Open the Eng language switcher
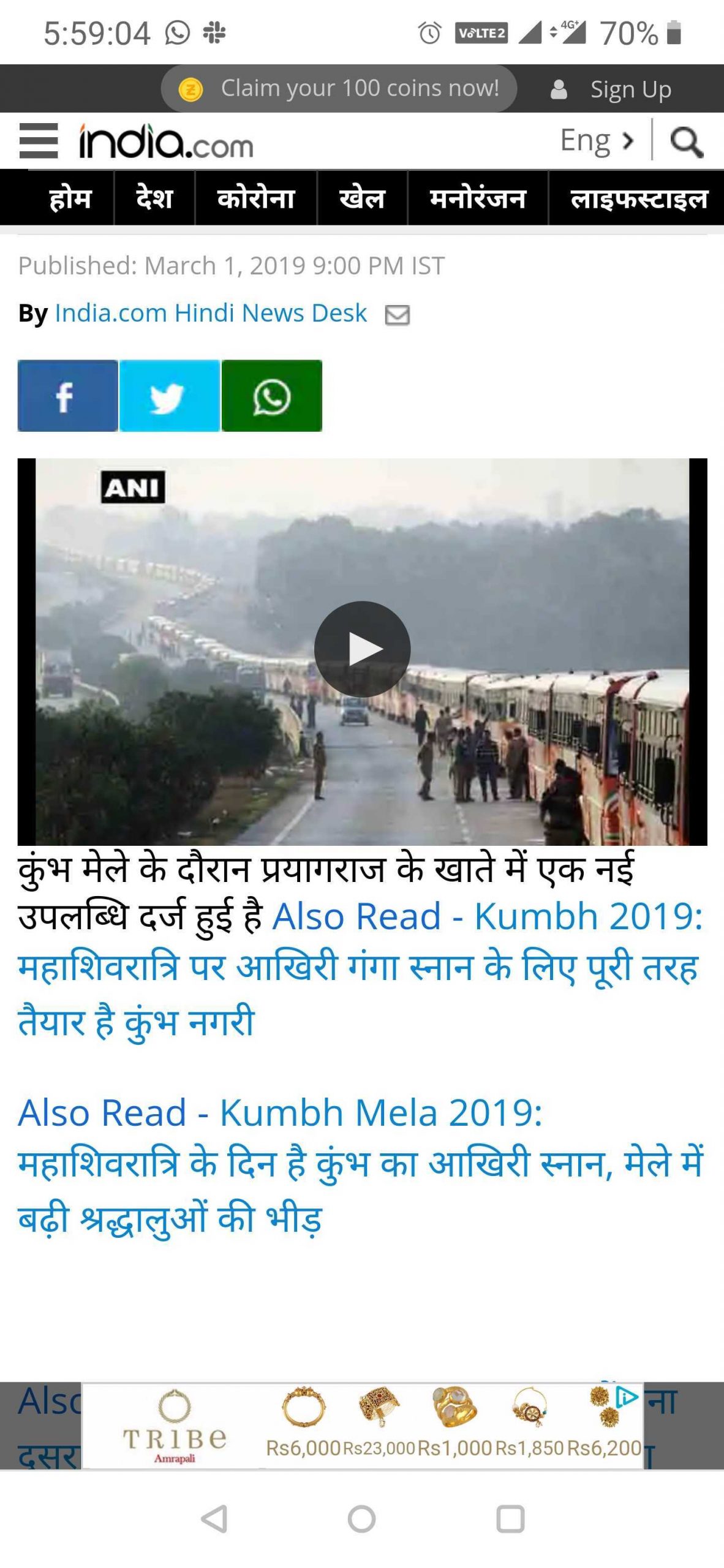Screen dimensions: 724x1568 click(x=596, y=140)
